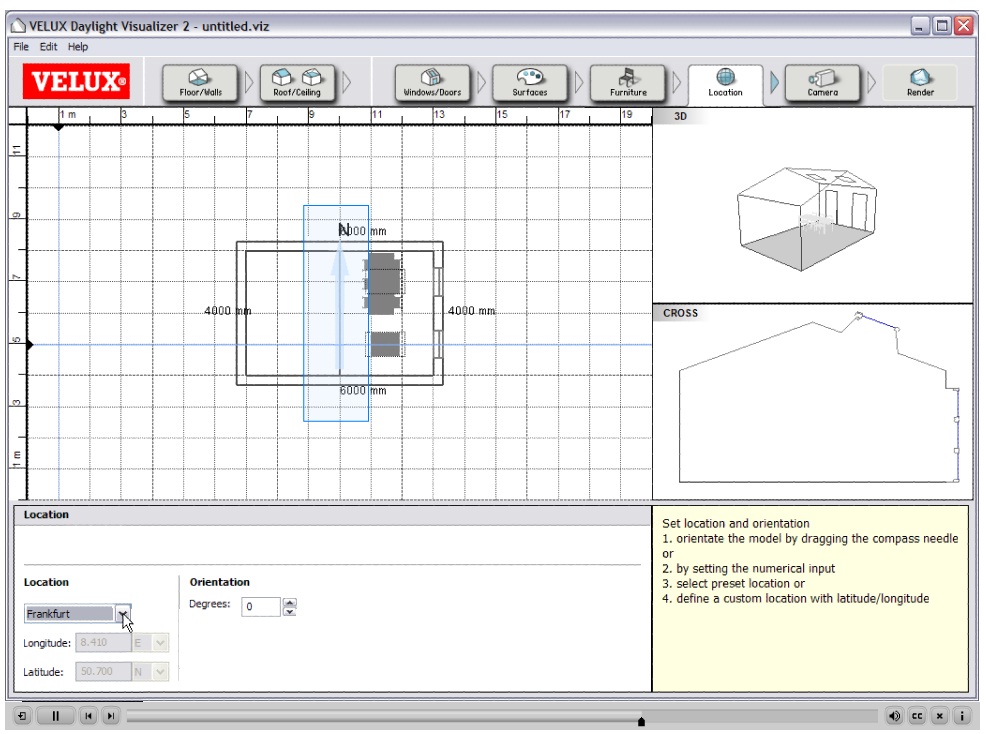Toggle the player volume speaker icon

tap(894, 716)
